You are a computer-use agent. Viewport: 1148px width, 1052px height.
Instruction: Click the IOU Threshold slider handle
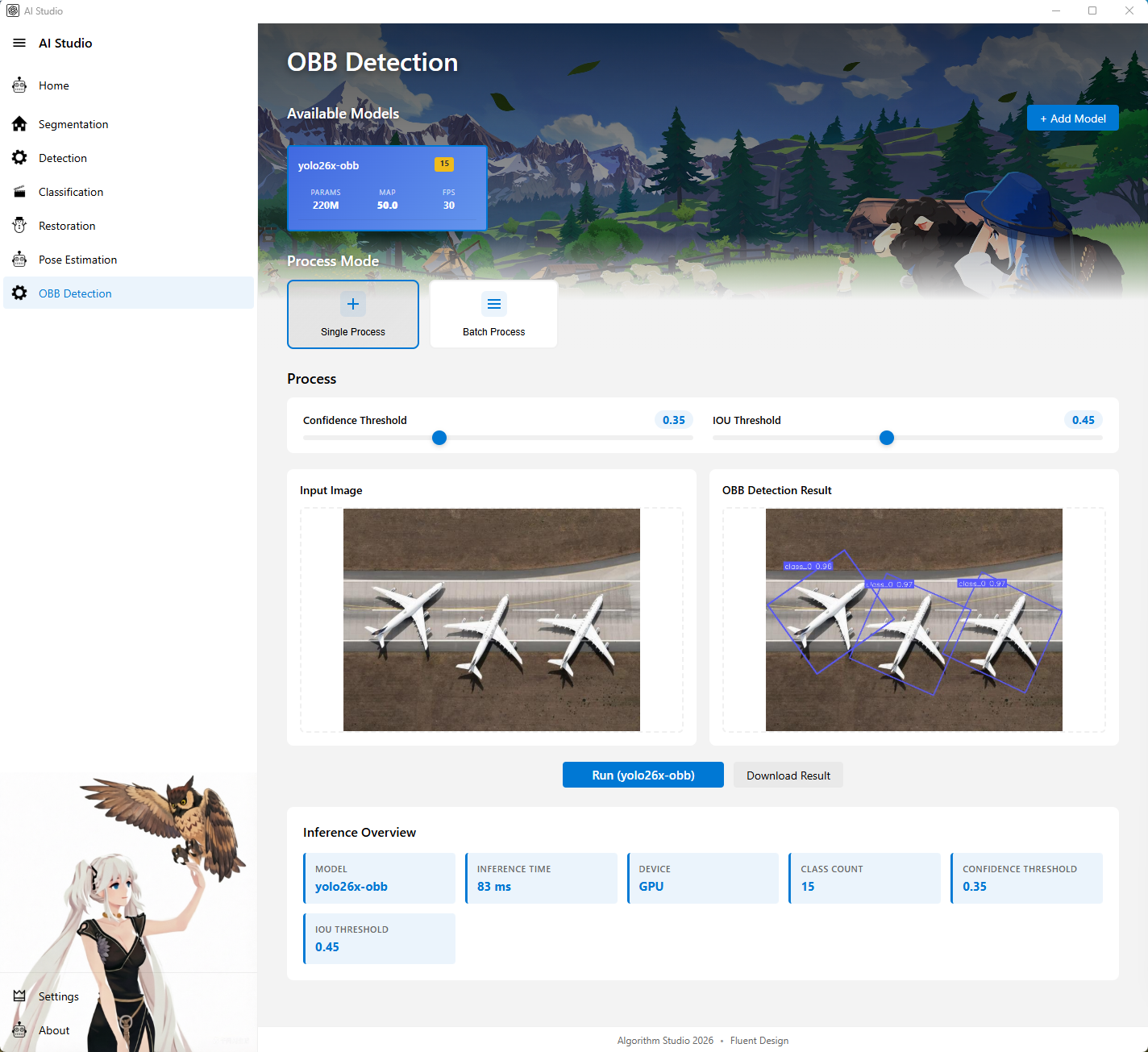tap(887, 438)
